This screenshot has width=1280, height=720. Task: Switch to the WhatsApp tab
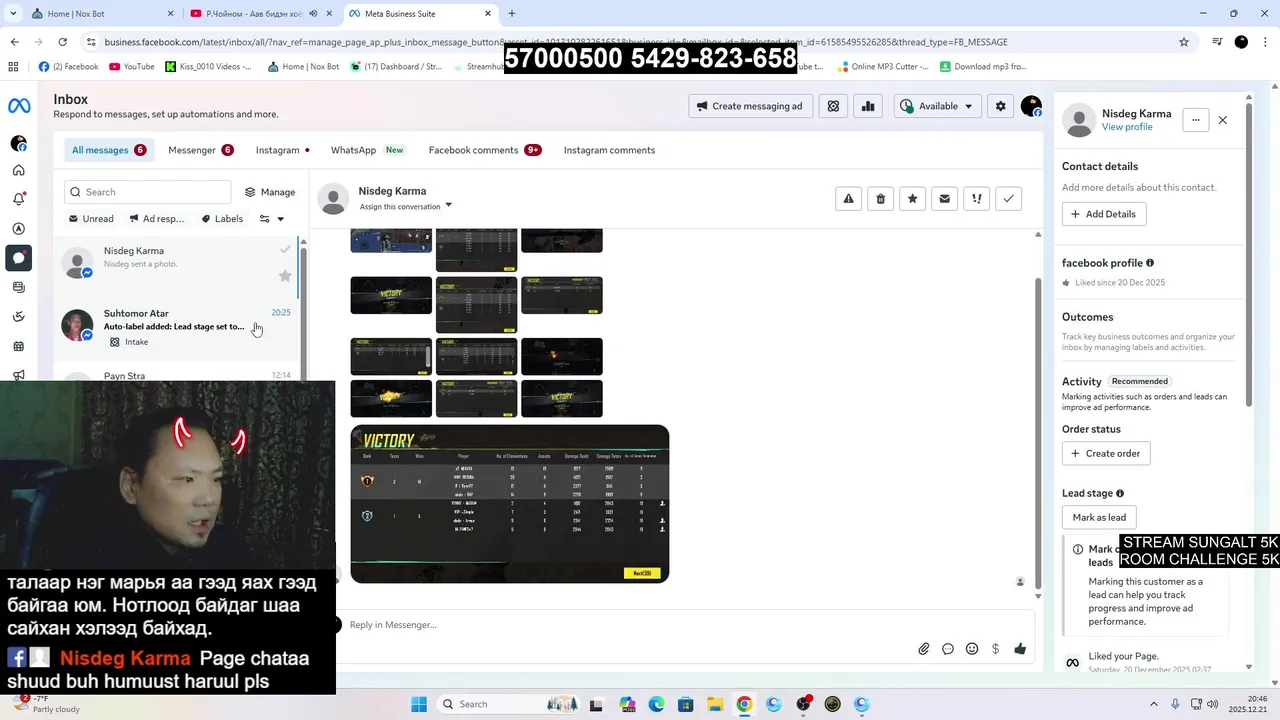click(x=367, y=150)
